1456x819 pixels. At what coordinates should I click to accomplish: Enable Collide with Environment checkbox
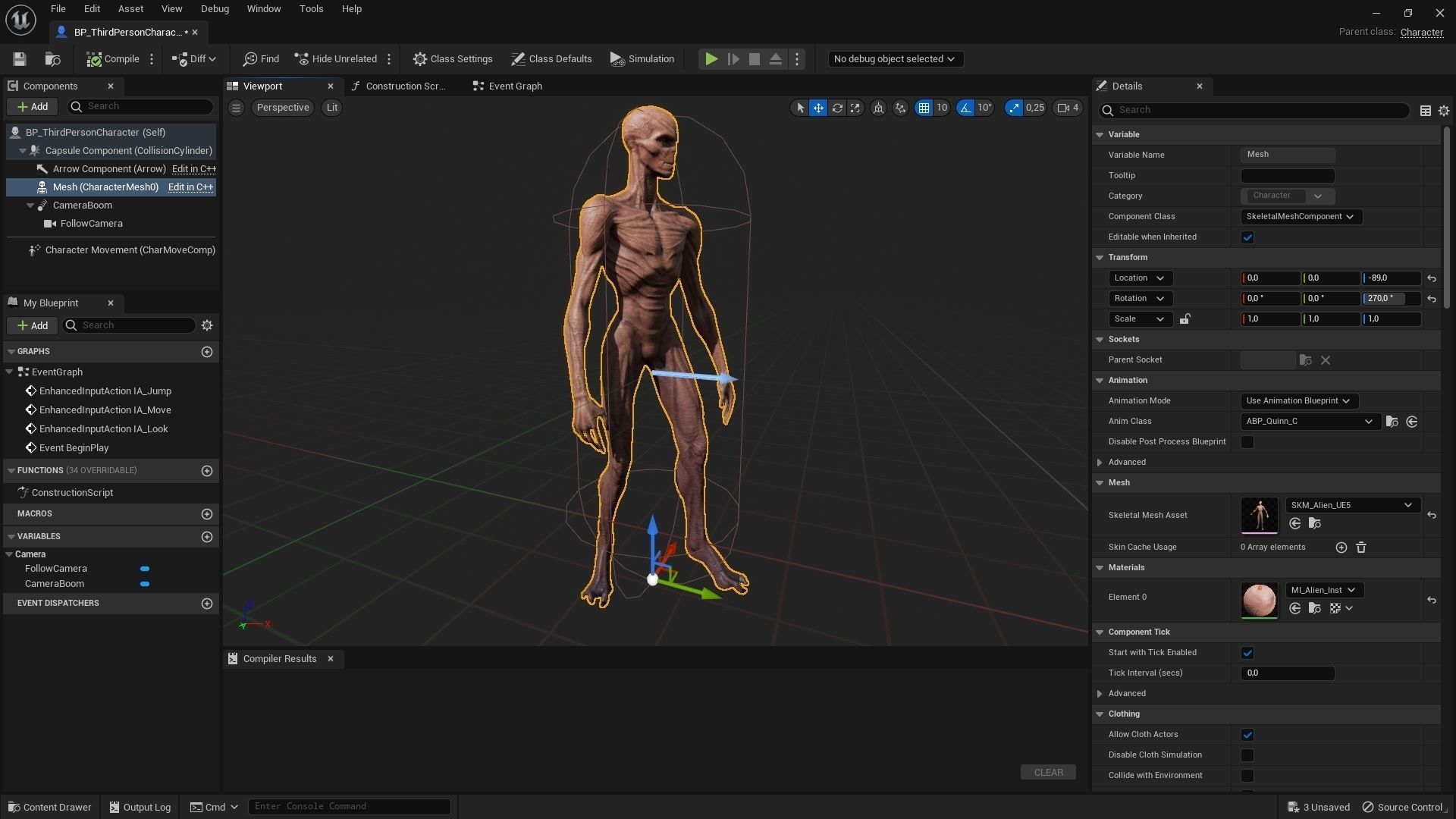coord(1247,776)
